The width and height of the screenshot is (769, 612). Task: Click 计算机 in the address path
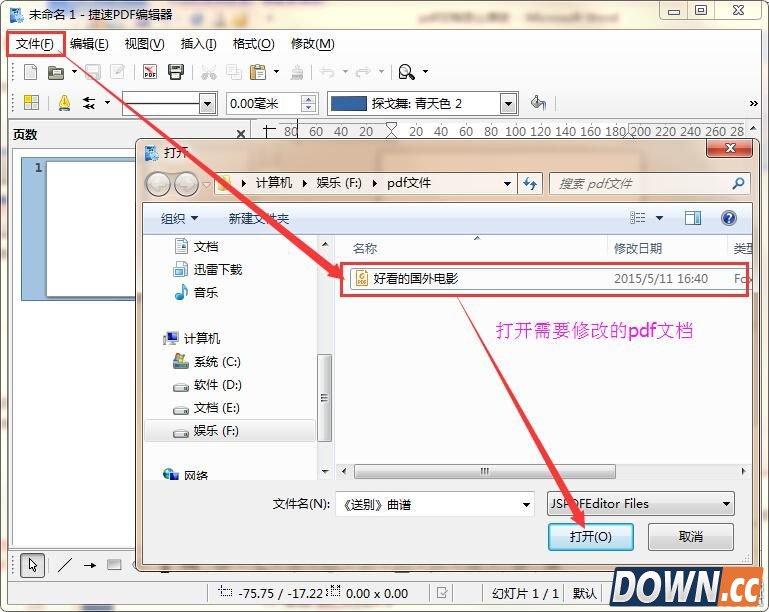274,183
